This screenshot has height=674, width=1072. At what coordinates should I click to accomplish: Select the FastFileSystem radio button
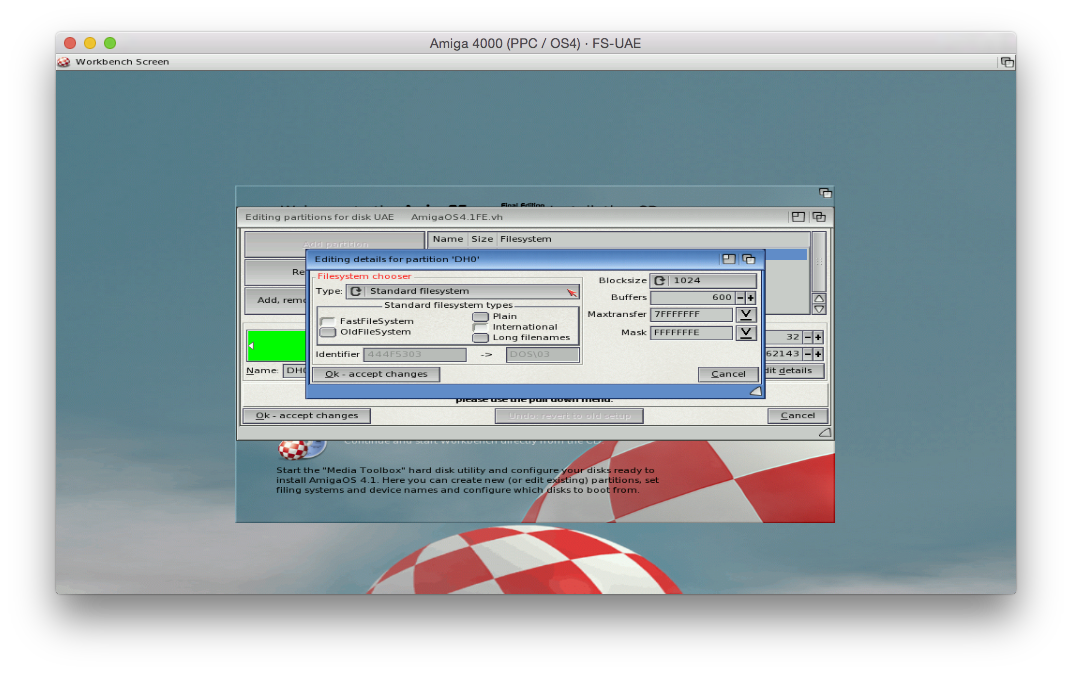[x=327, y=321]
